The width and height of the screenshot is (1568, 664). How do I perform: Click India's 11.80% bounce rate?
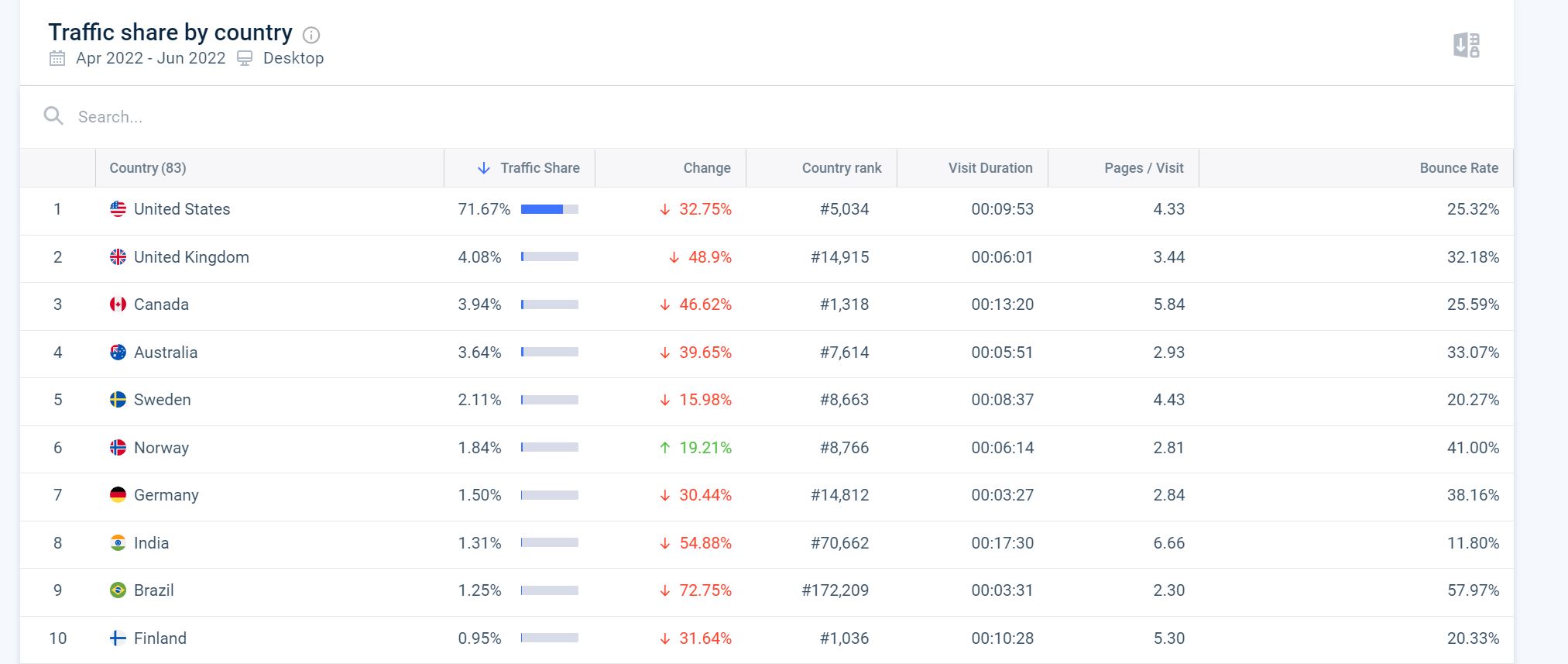point(1474,543)
